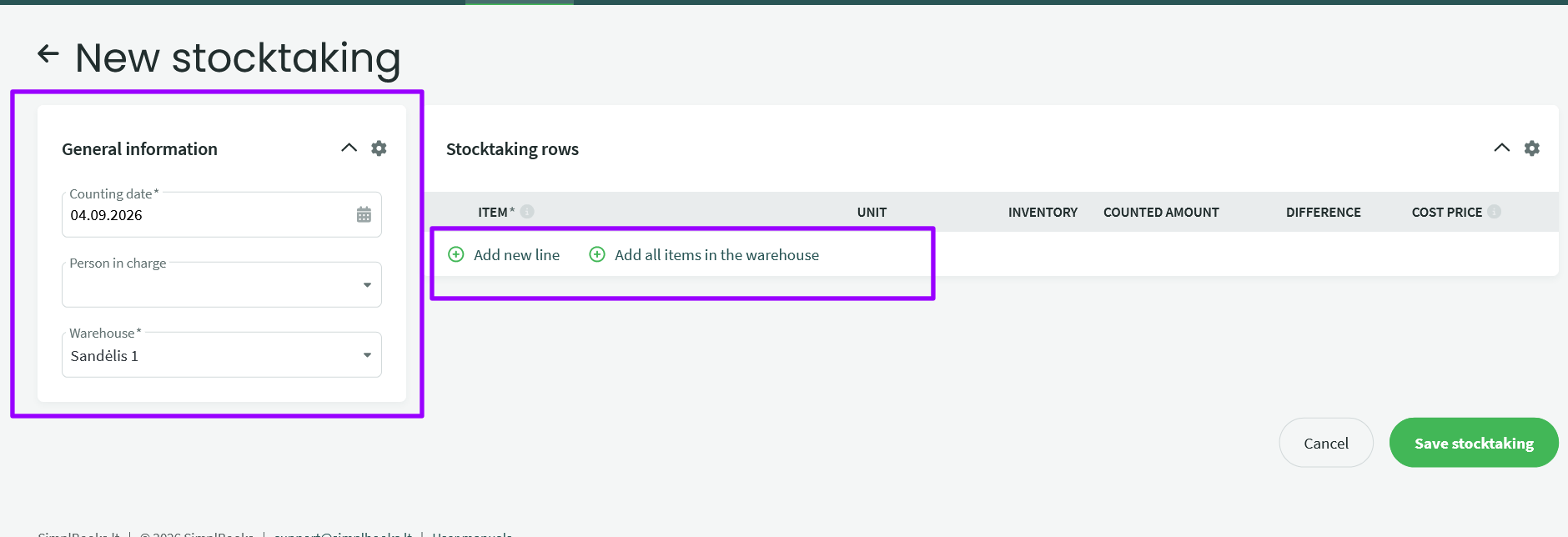Open Stocktaking rows panel settings gear
1568x537 pixels.
point(1532,148)
